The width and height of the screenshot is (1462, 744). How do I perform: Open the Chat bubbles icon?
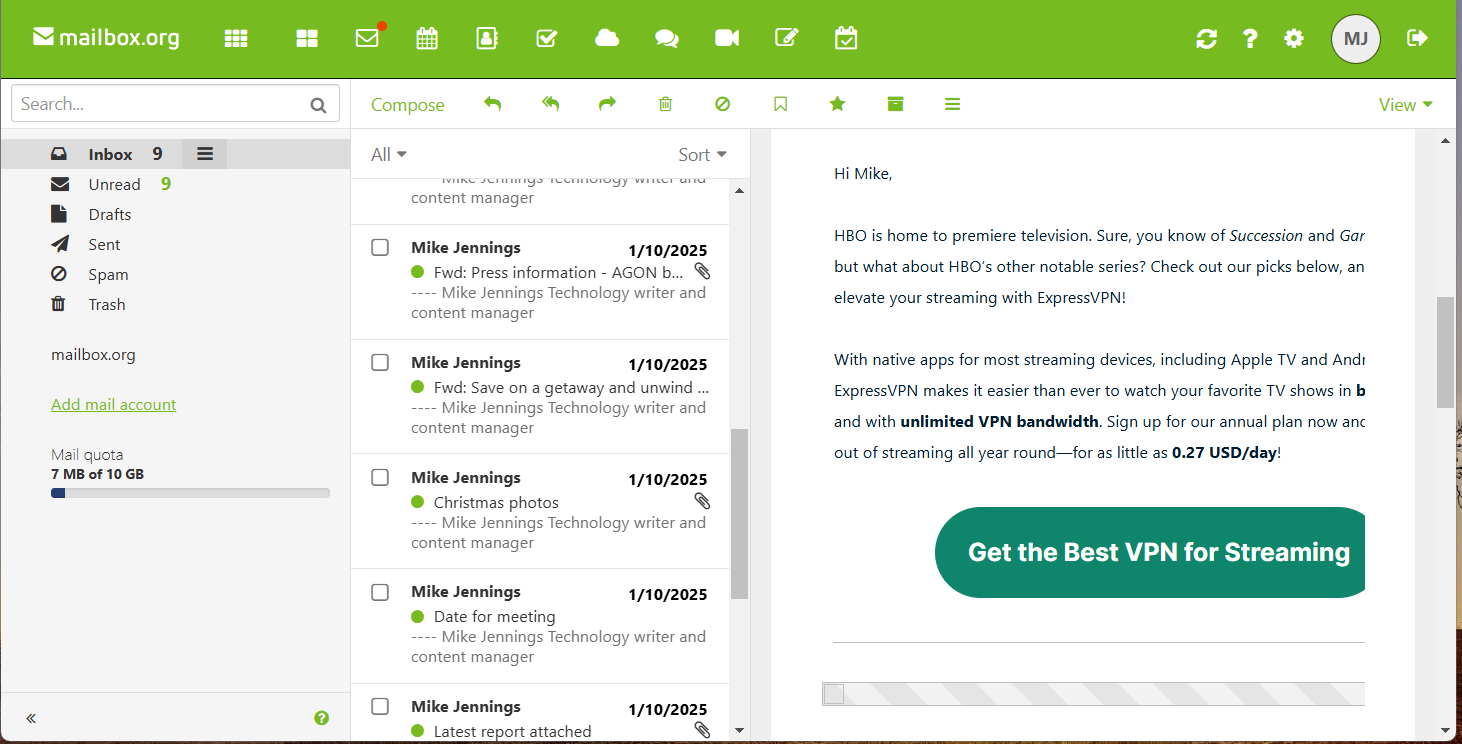click(x=667, y=38)
